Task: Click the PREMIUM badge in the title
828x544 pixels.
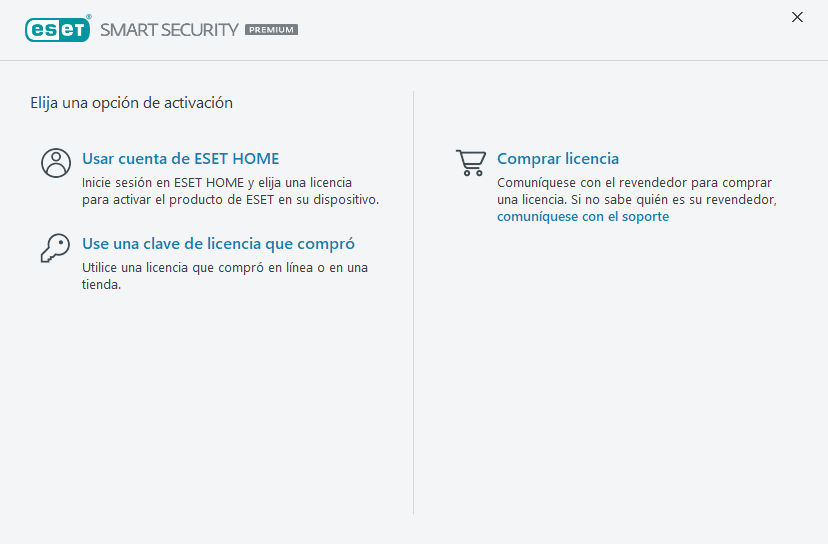Action: click(x=271, y=30)
